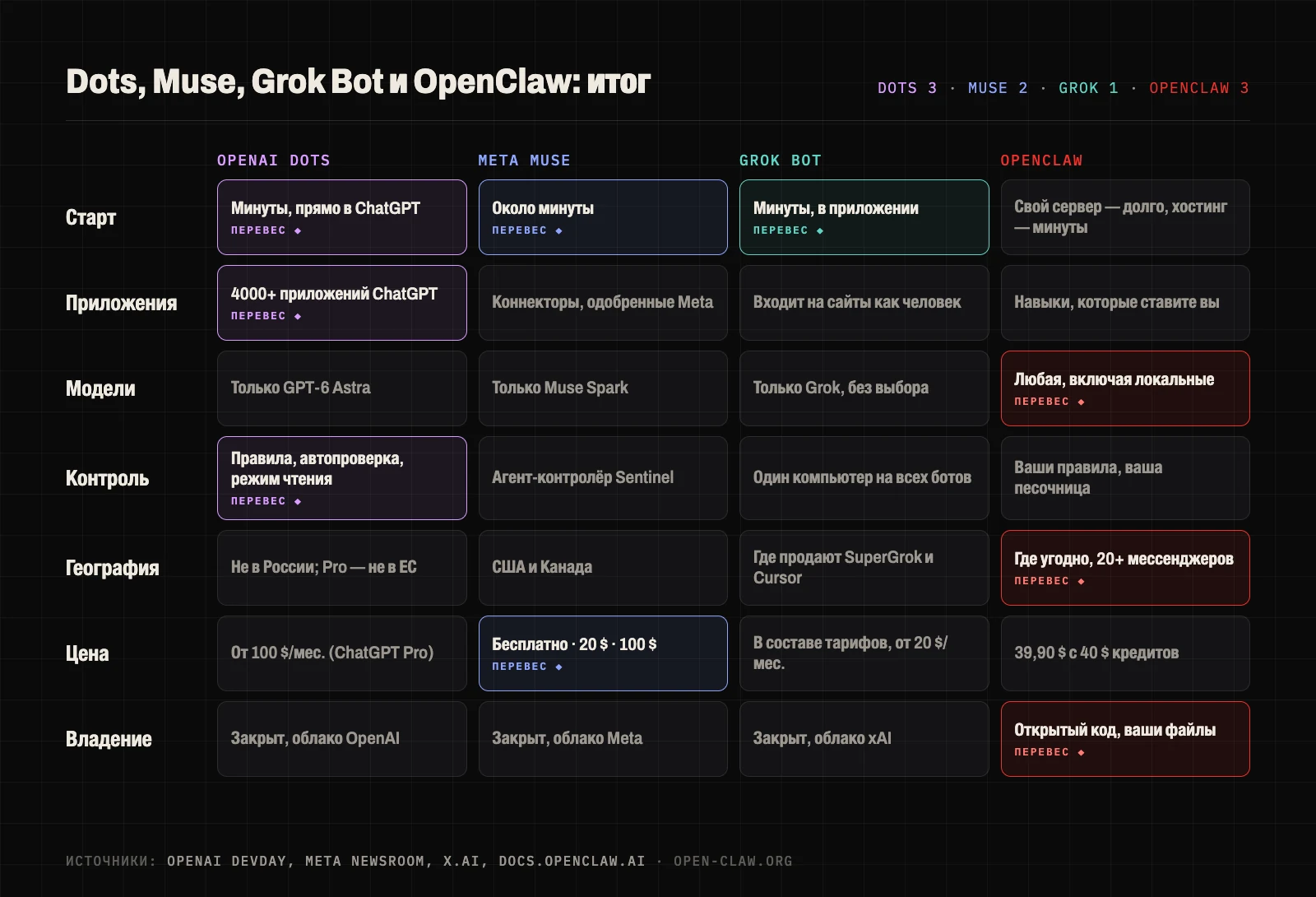Select 'Свой сервер — долго, хостинг' cell
The width and height of the screenshot is (1316, 897).
tap(1125, 217)
